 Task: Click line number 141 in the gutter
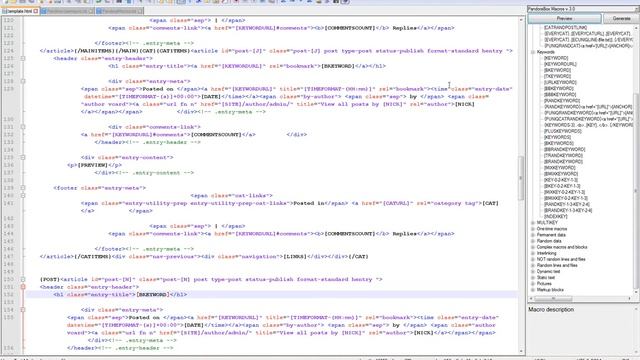[x=9, y=203]
